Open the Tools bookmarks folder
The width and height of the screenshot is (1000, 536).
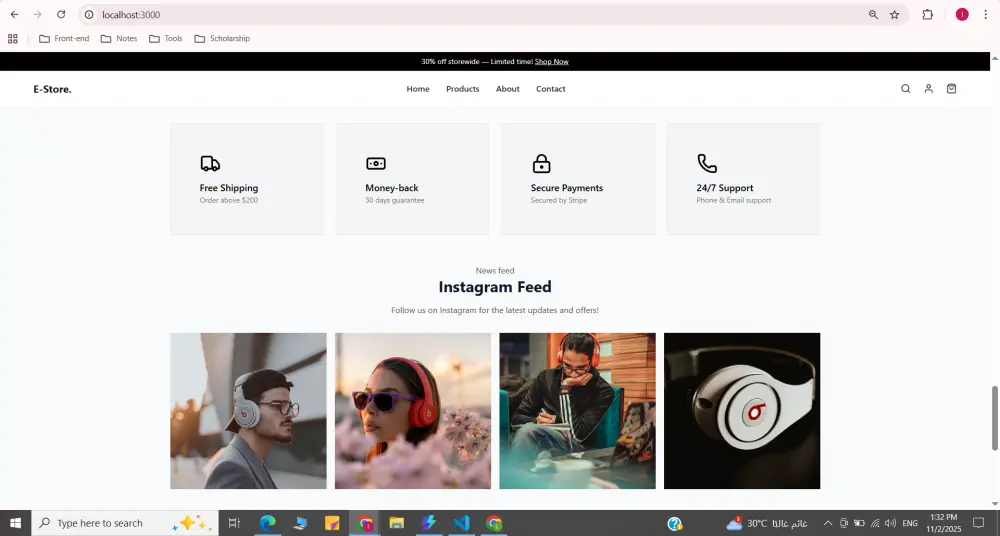click(166, 38)
